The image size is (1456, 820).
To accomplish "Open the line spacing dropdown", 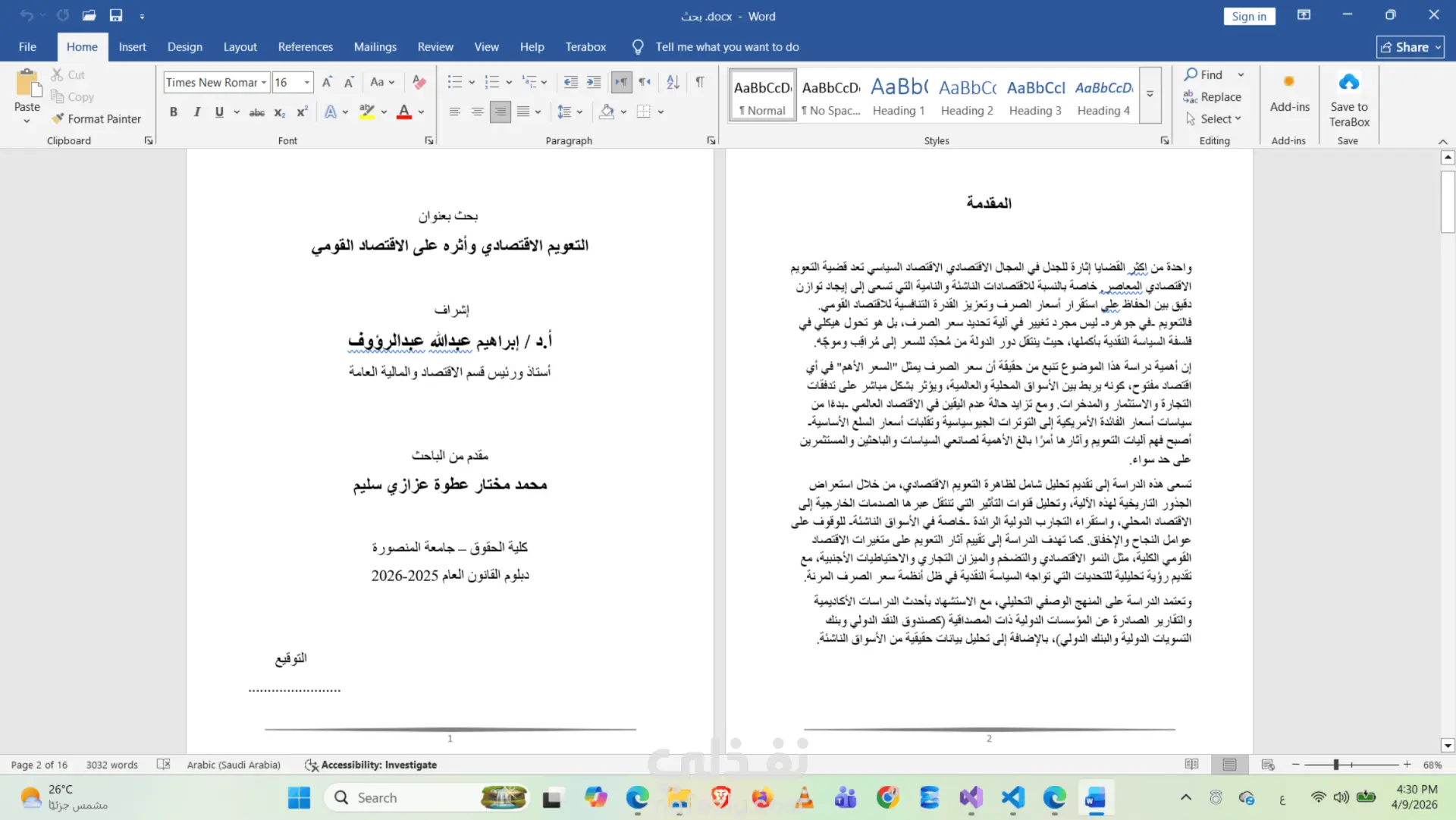I will click(x=570, y=112).
